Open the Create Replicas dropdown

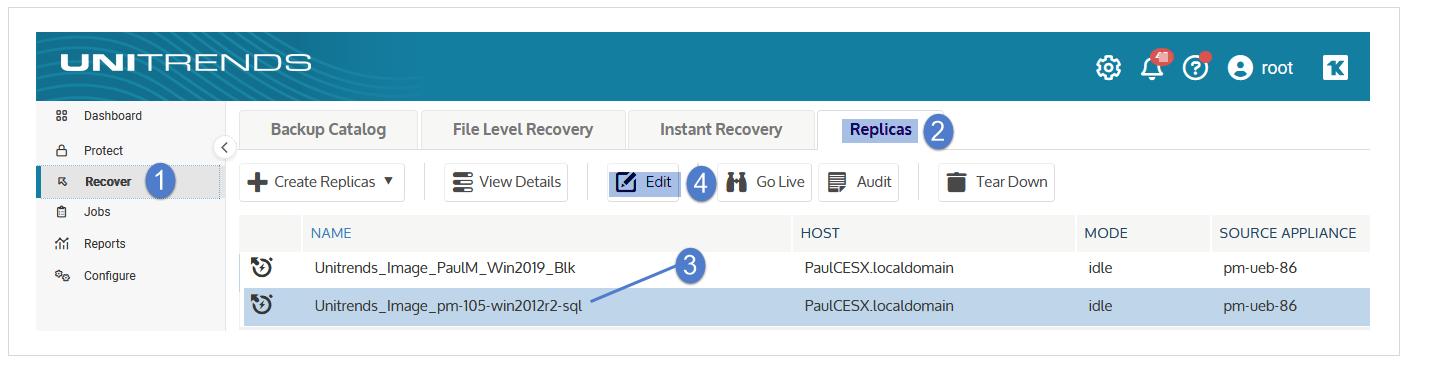(321, 182)
